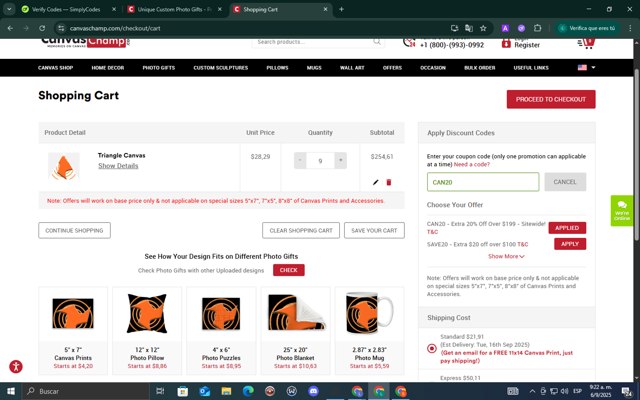Click the CanvasChamp logo
Viewport: 640px width, 400px height.
click(85, 42)
